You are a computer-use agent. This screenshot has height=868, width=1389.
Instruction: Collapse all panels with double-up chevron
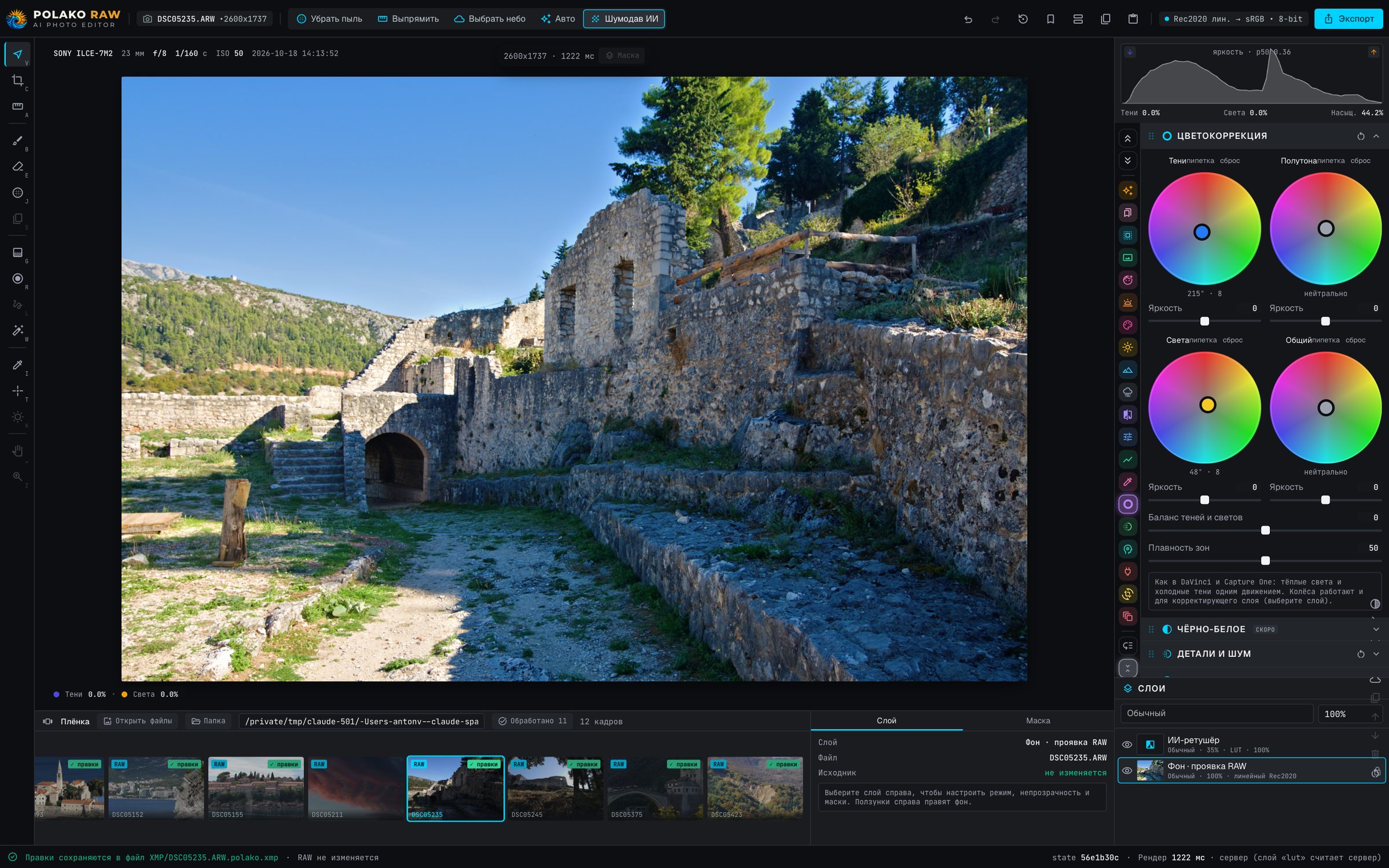[x=1128, y=139]
